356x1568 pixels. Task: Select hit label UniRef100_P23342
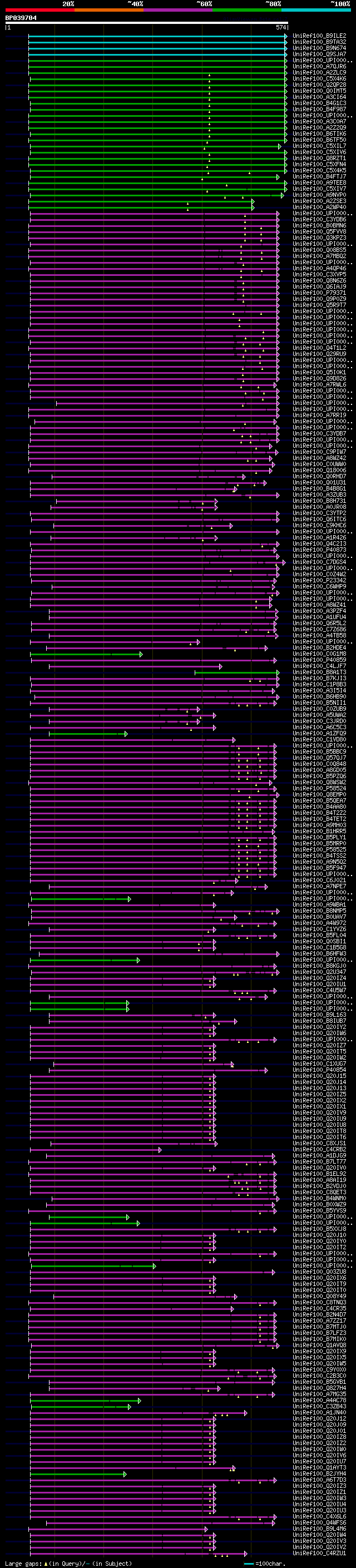click(319, 580)
